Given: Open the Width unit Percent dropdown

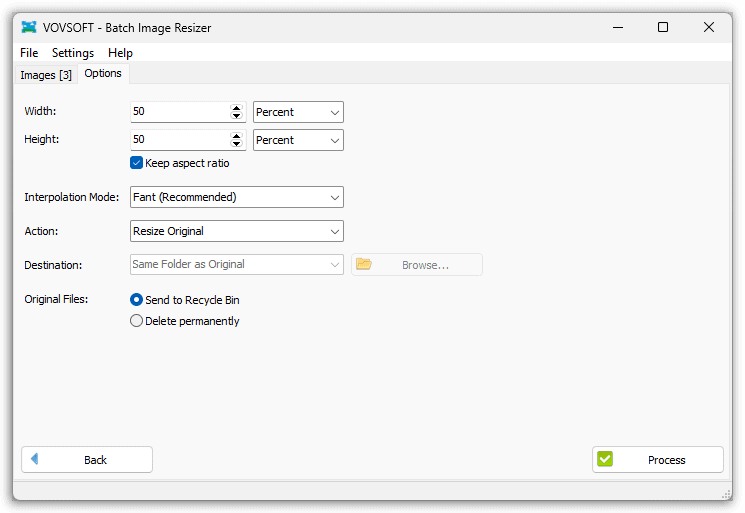Looking at the screenshot, I should tap(298, 112).
